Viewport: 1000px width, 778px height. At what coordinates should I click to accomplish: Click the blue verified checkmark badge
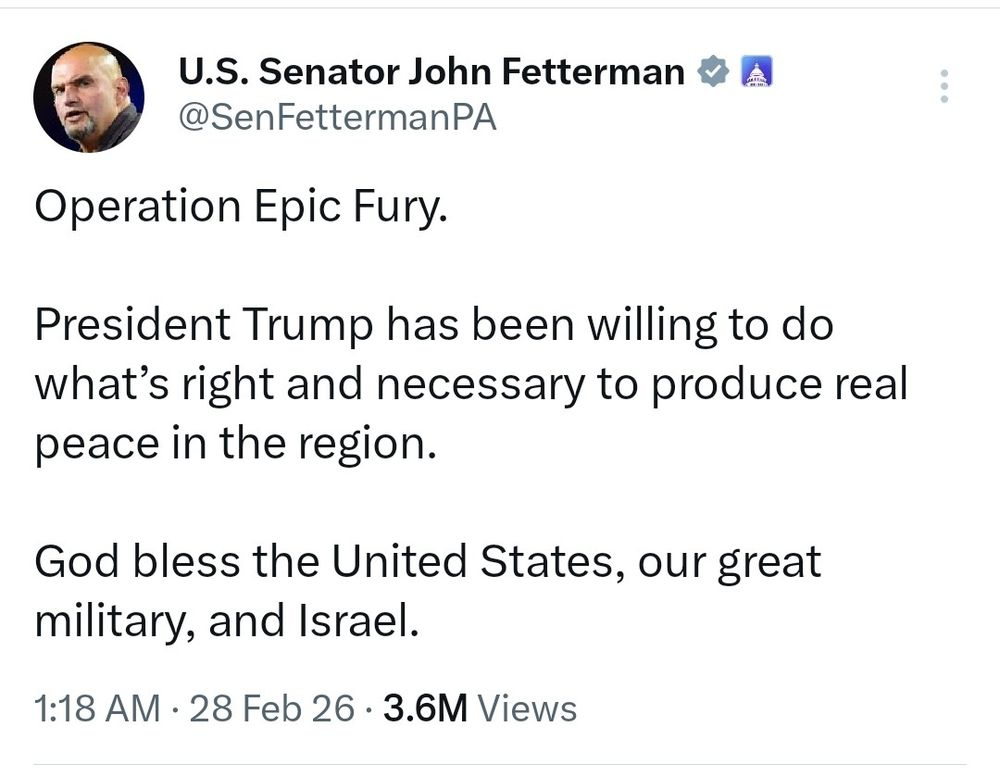[712, 73]
